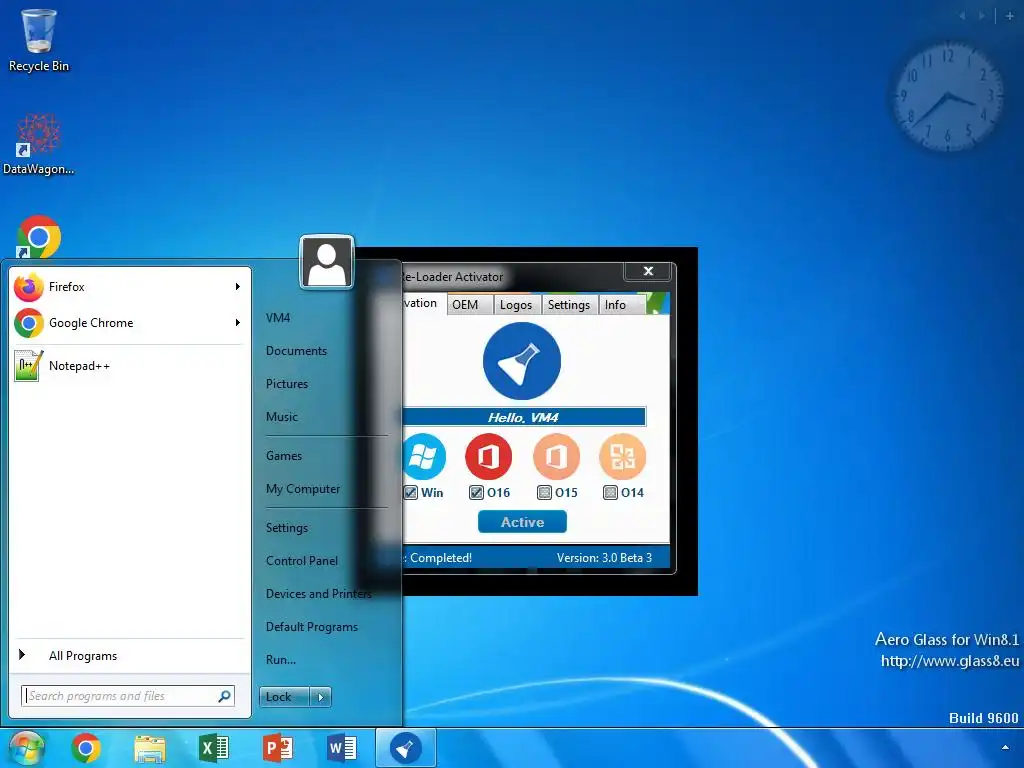The image size is (1024, 768).
Task: Close the Re-Loader Activator window
Action: point(648,271)
